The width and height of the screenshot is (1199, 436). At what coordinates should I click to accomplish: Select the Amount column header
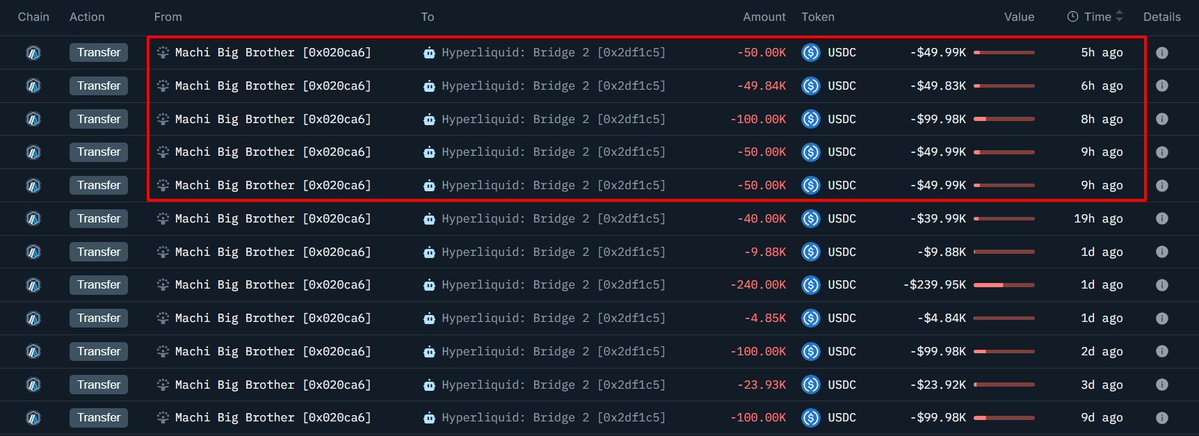pyautogui.click(x=764, y=17)
